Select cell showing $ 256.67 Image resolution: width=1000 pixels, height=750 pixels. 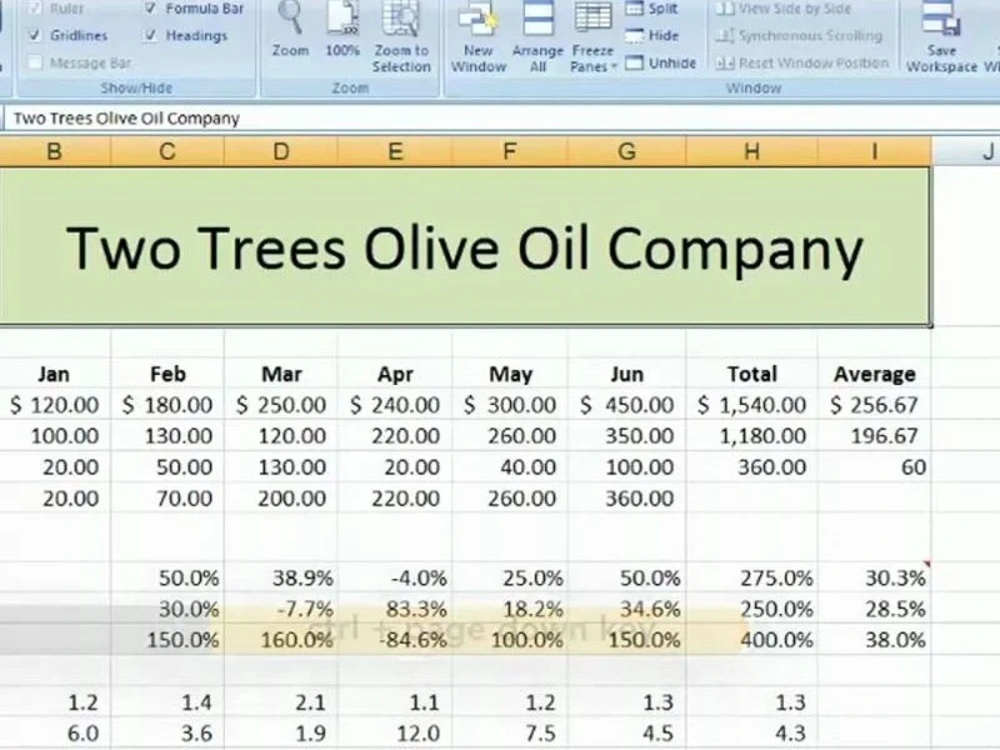pyautogui.click(x=874, y=405)
